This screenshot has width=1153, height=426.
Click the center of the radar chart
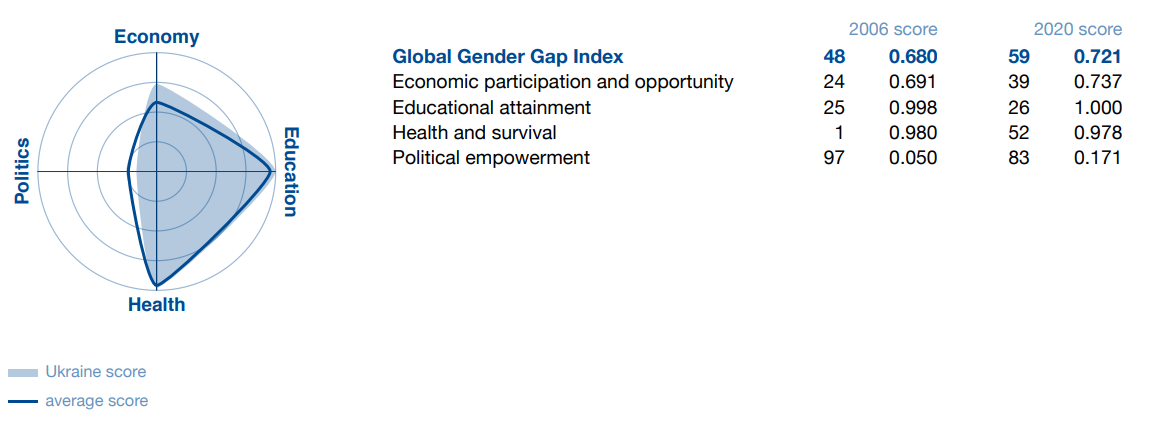tap(157, 171)
